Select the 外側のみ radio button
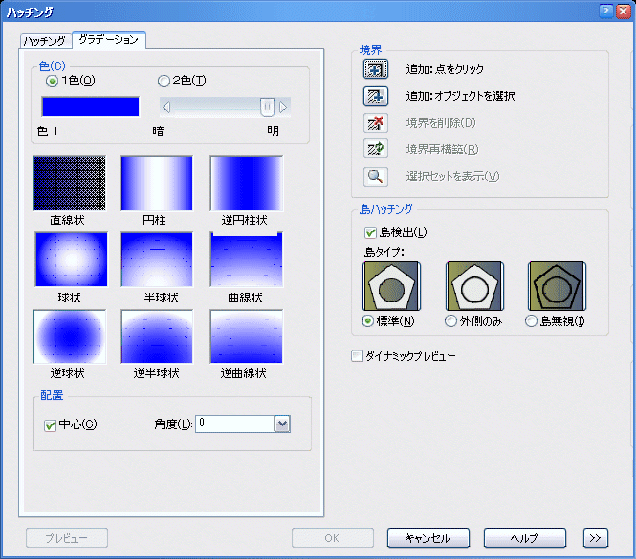Image resolution: width=636 pixels, height=559 pixels. (x=451, y=321)
